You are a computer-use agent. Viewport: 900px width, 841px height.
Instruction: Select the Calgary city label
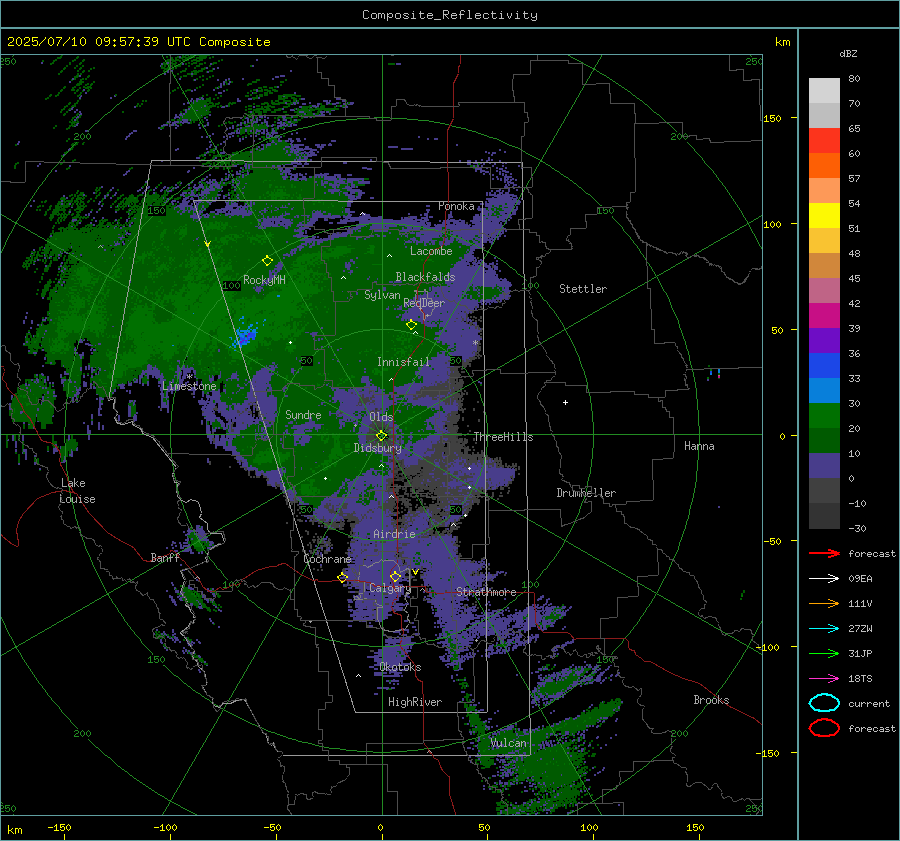point(390,588)
